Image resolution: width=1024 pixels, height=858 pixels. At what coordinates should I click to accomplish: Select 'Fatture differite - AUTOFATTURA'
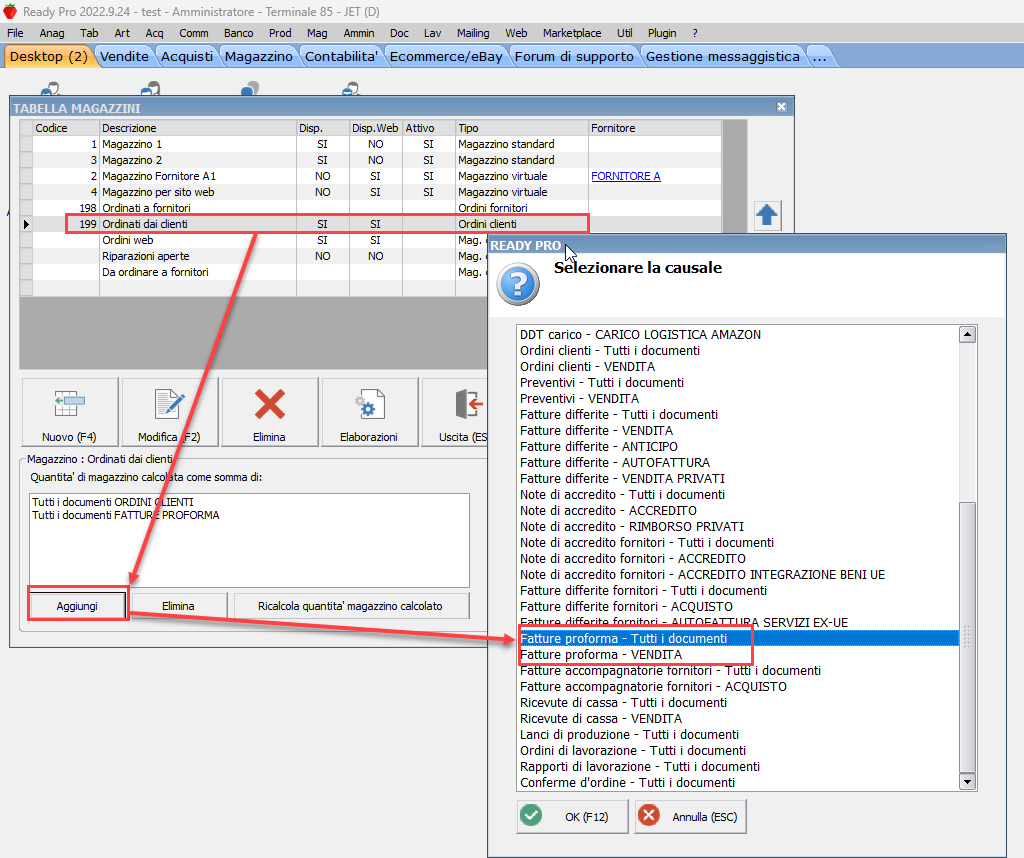point(738,462)
